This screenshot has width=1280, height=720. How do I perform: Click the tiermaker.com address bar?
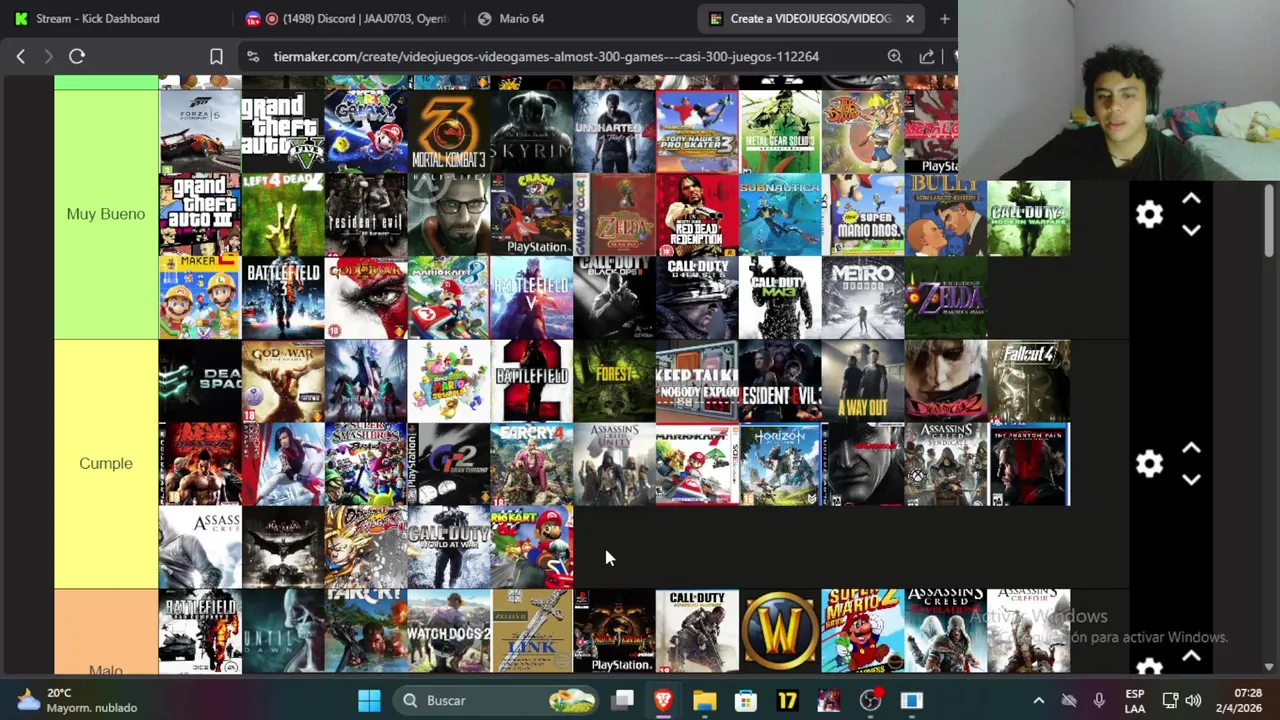tap(546, 57)
